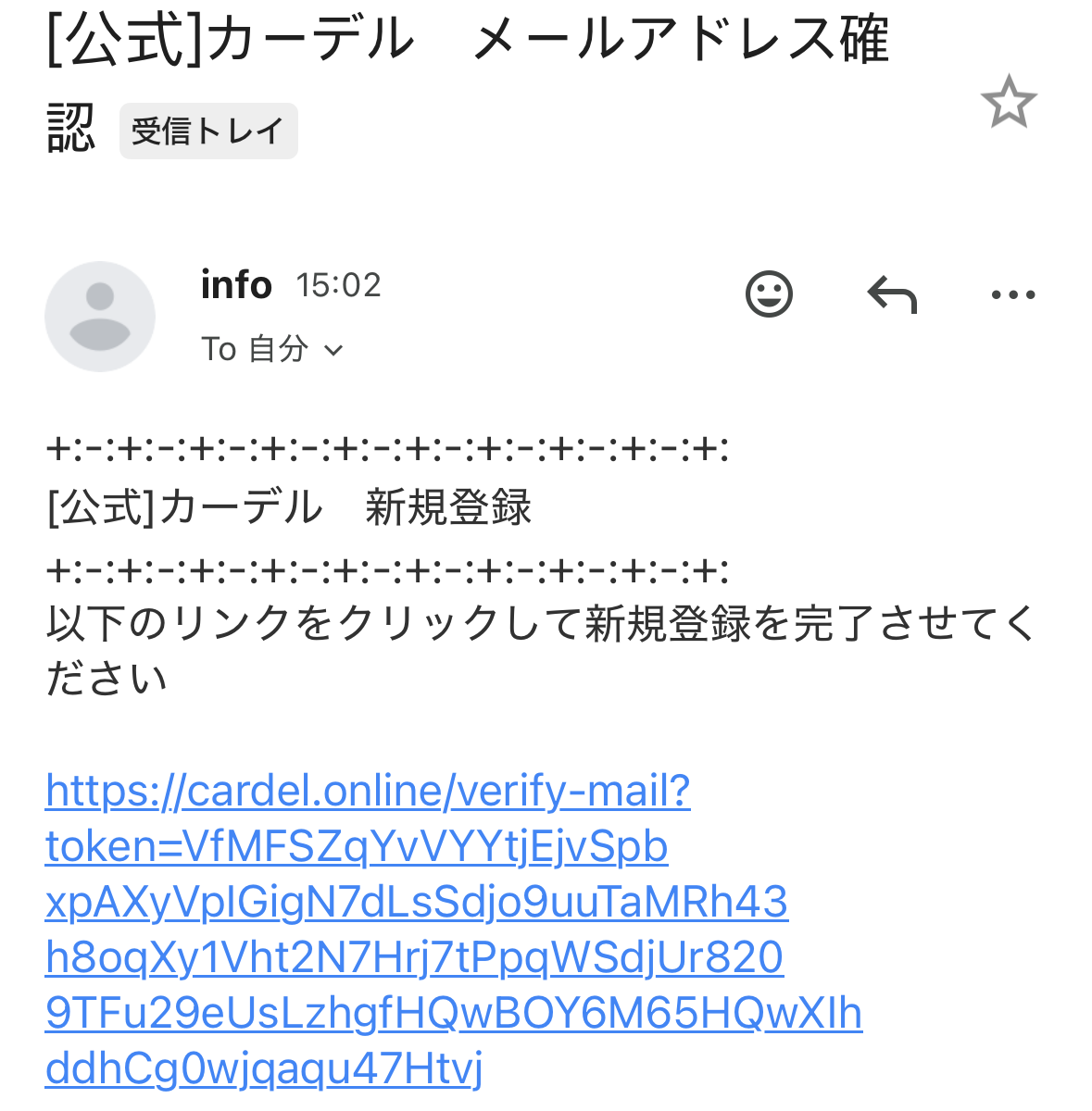
Task: Click the link line starting with 9TFu29eUsLzhgf
Action: [x=454, y=1013]
